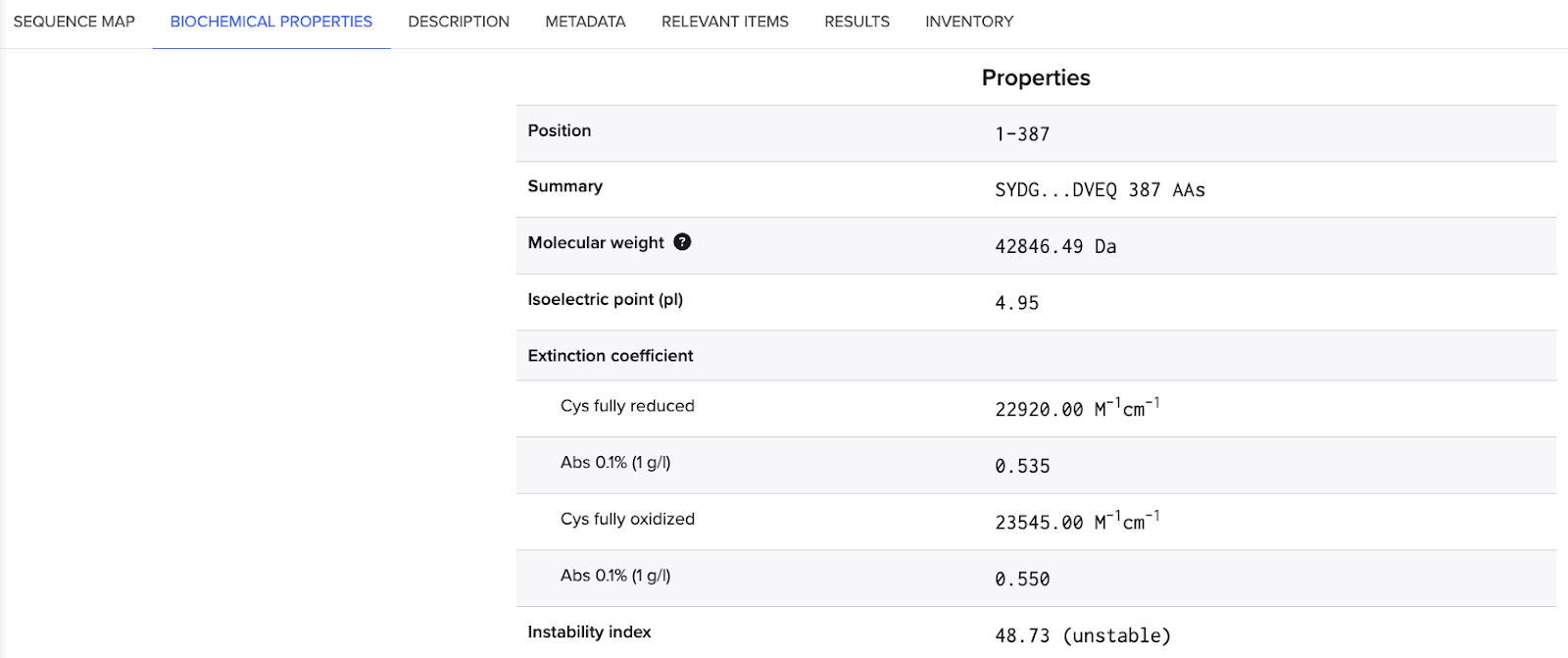Image resolution: width=1568 pixels, height=658 pixels.
Task: Click the Properties table heading
Action: 1036,78
